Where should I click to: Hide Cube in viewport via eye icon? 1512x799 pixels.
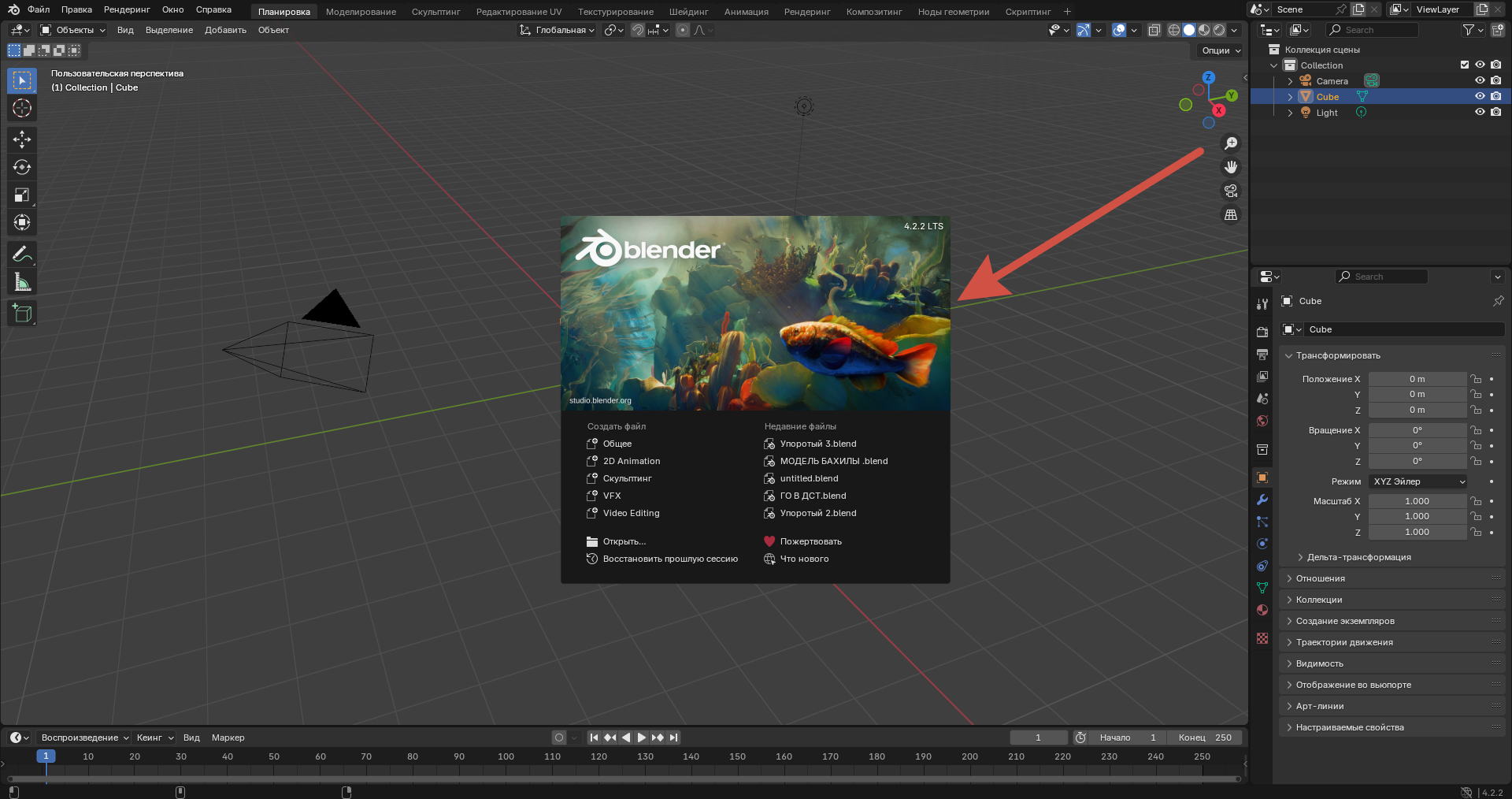coord(1480,96)
